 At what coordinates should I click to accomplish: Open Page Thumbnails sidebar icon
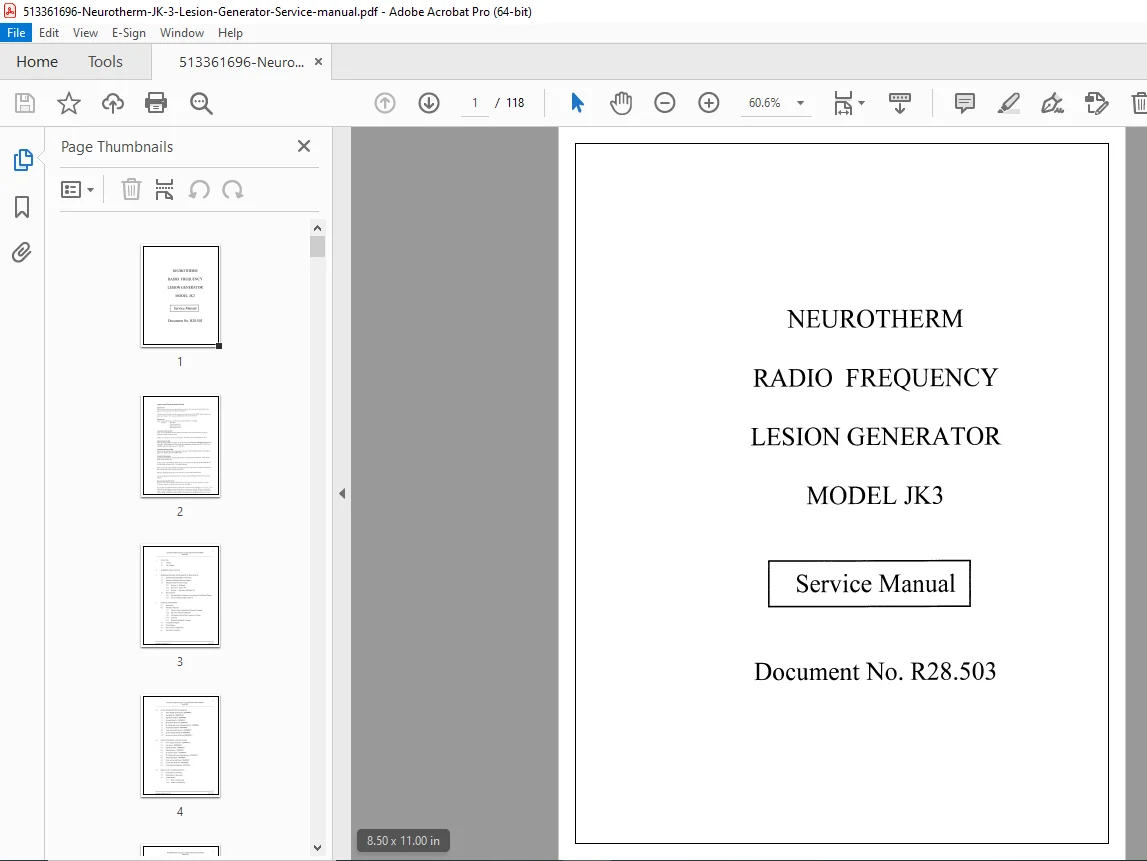(x=23, y=160)
